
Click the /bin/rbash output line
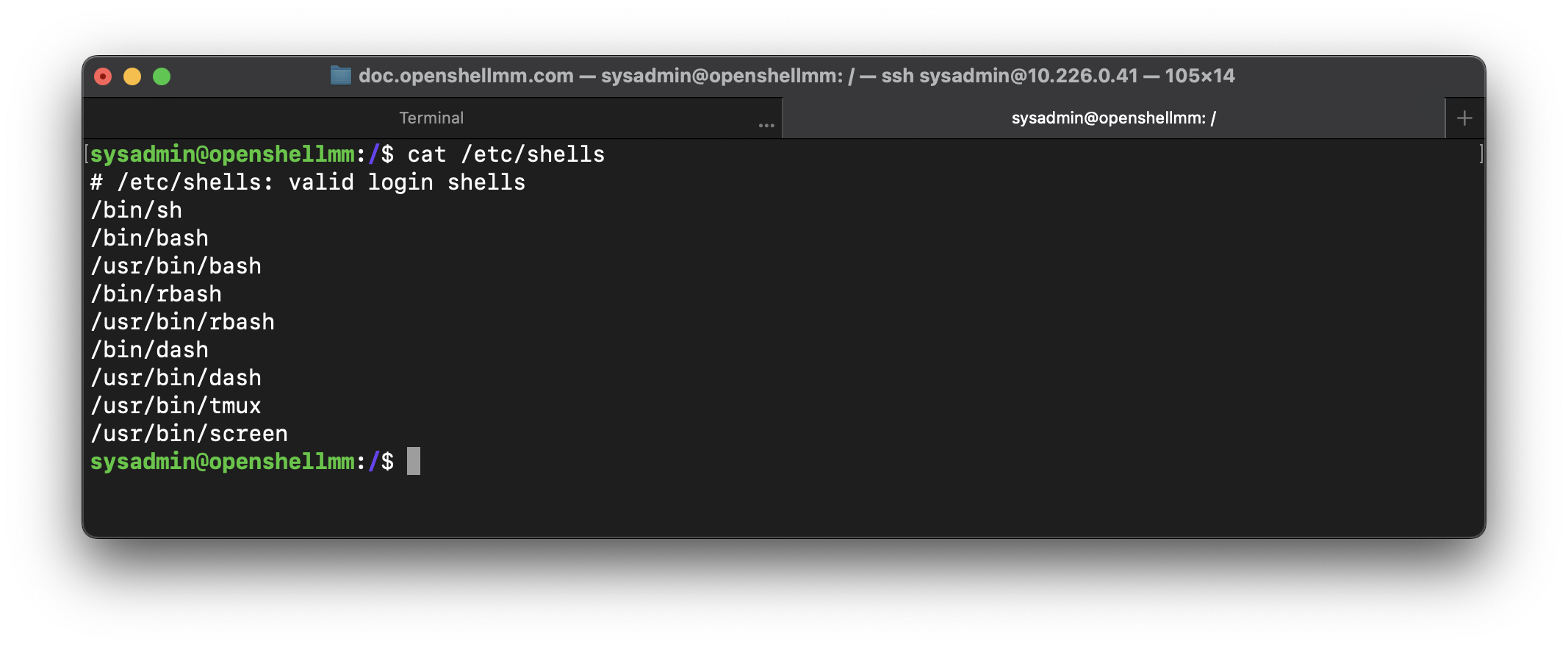click(x=157, y=294)
